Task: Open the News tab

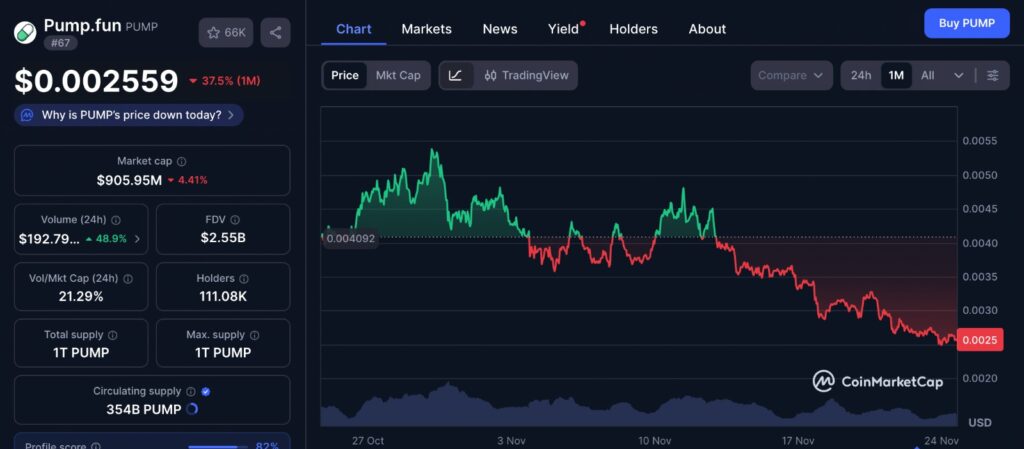Action: click(500, 29)
